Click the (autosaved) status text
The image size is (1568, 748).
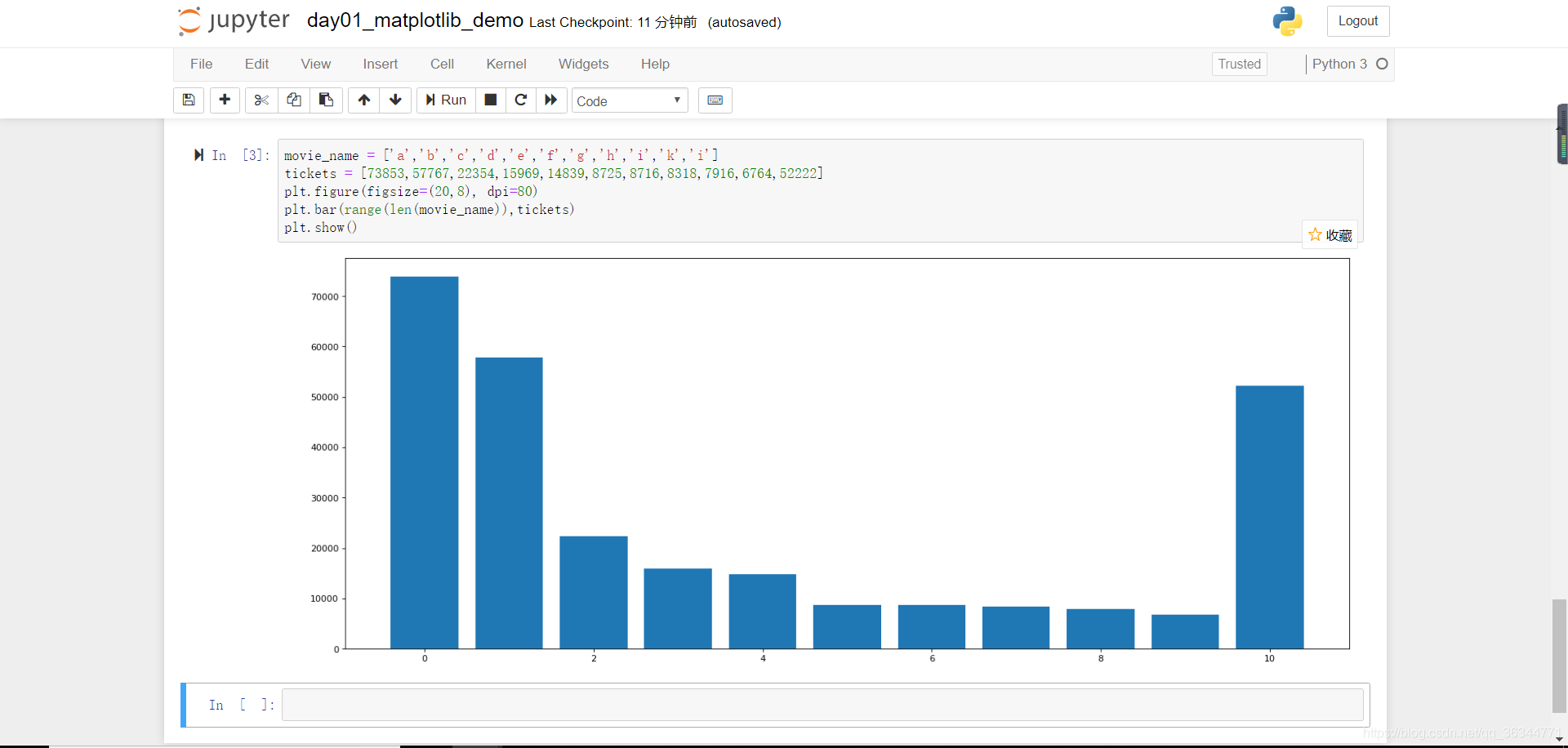click(744, 22)
